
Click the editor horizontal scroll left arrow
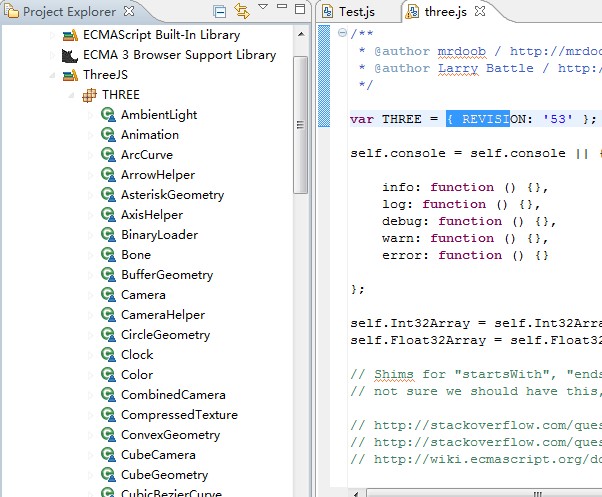[356, 494]
